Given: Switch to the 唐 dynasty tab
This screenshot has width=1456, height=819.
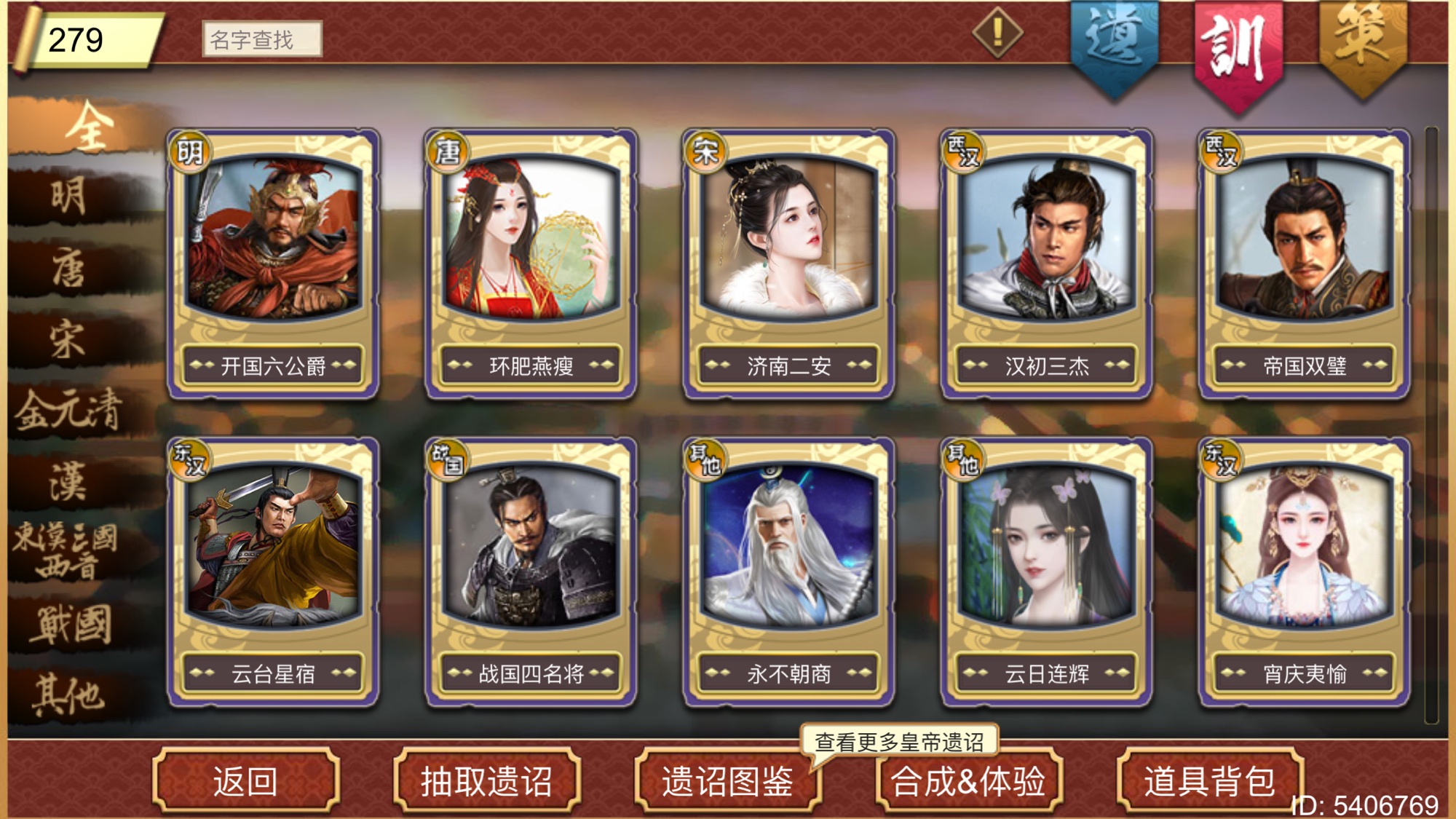Looking at the screenshot, I should [69, 267].
